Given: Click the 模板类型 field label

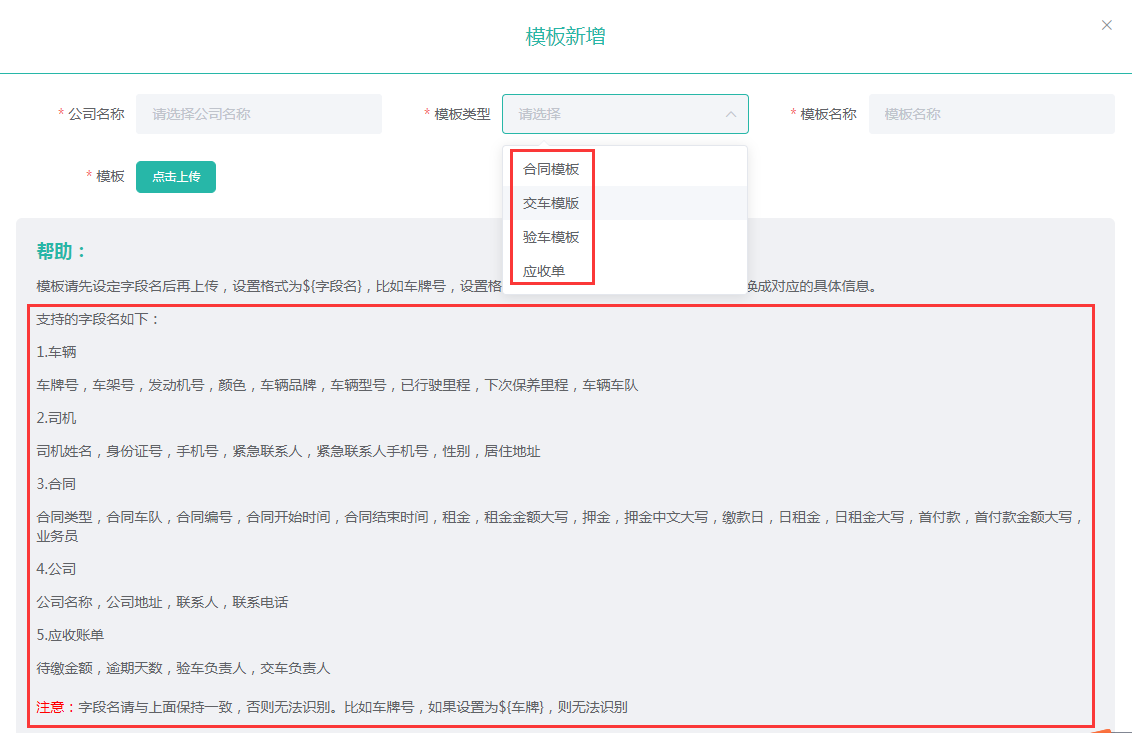Looking at the screenshot, I should [x=462, y=114].
